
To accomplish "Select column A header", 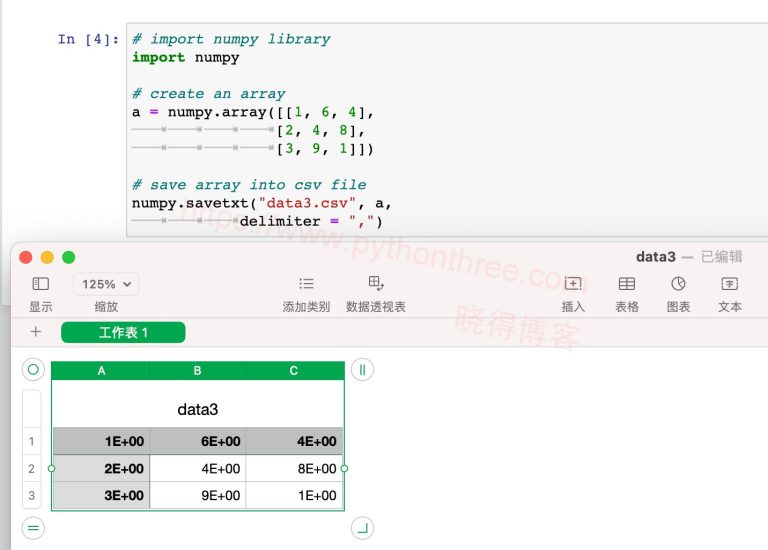I will click(x=101, y=371).
